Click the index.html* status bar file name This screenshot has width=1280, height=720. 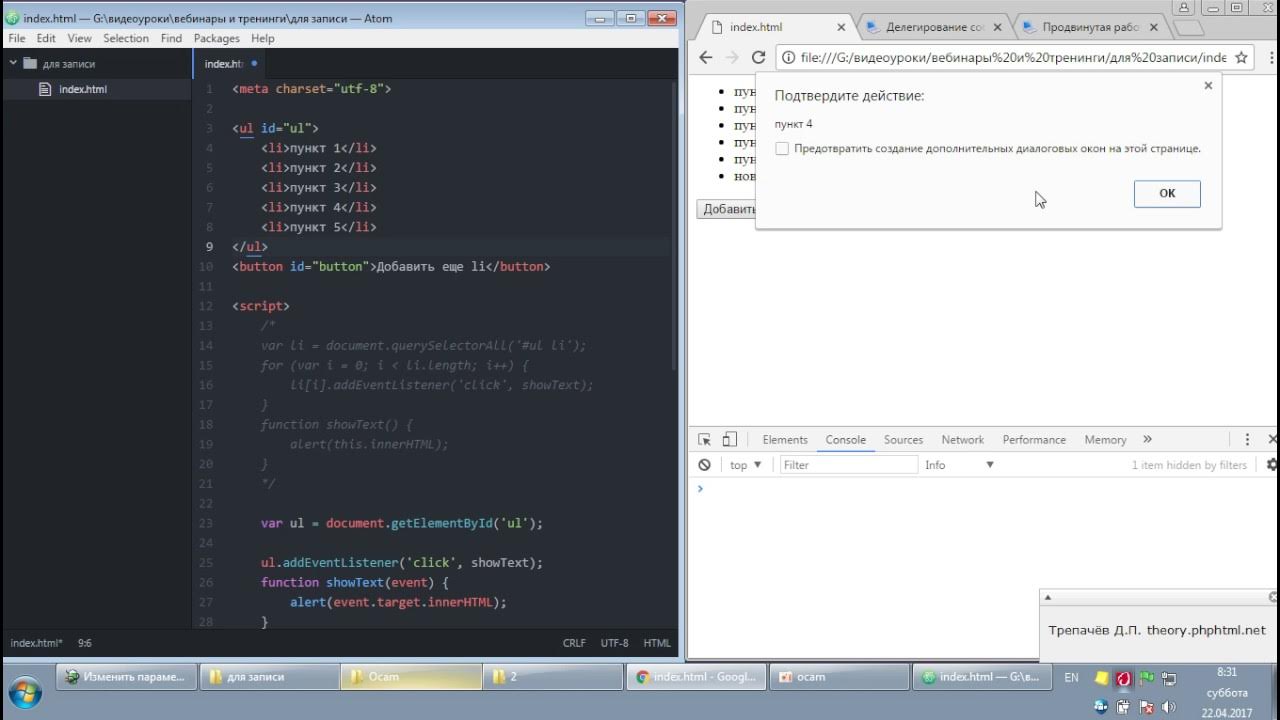[x=37, y=643]
